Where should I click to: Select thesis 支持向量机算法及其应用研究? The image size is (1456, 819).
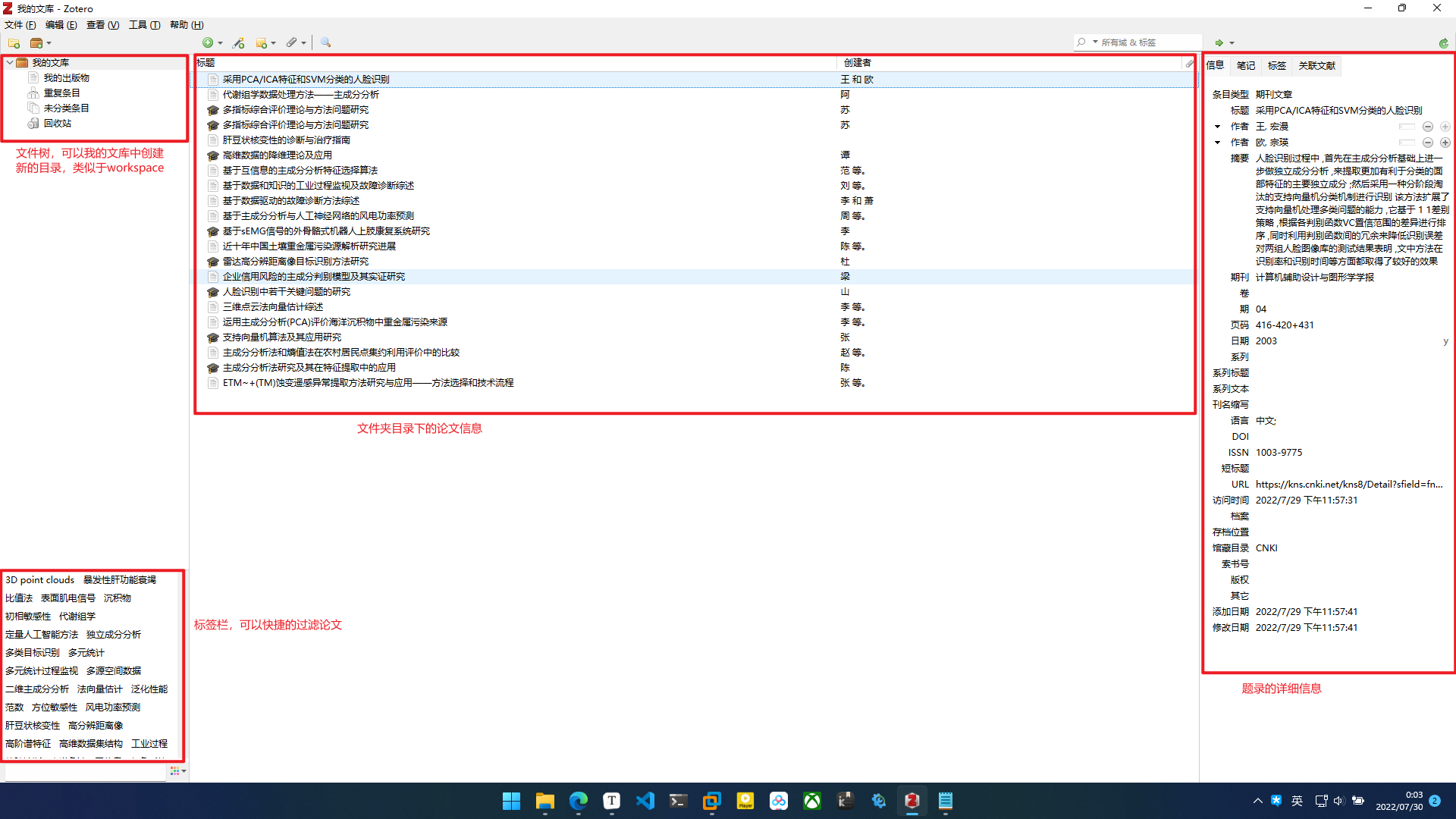pos(281,337)
